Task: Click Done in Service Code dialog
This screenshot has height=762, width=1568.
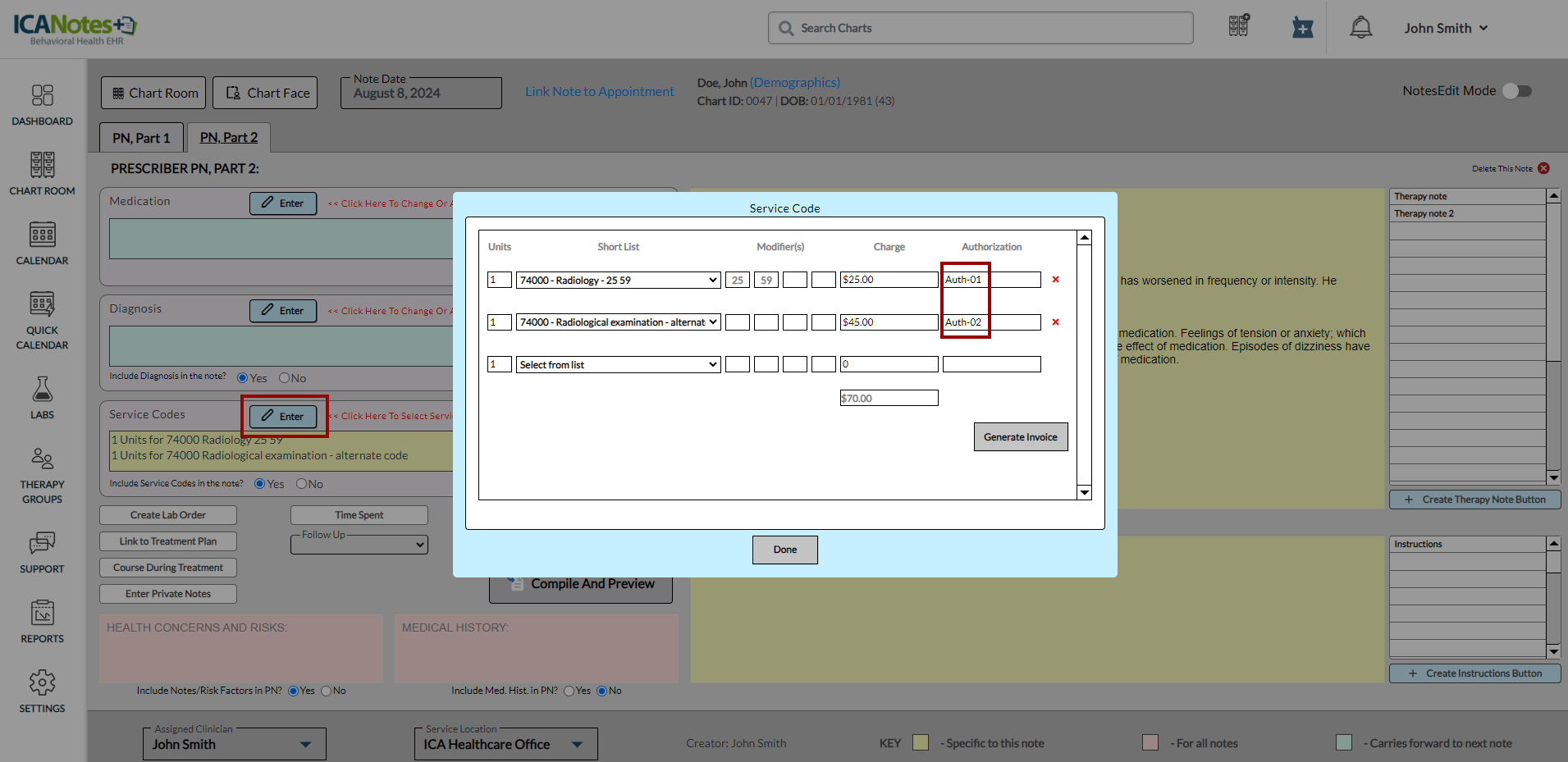Action: point(784,550)
